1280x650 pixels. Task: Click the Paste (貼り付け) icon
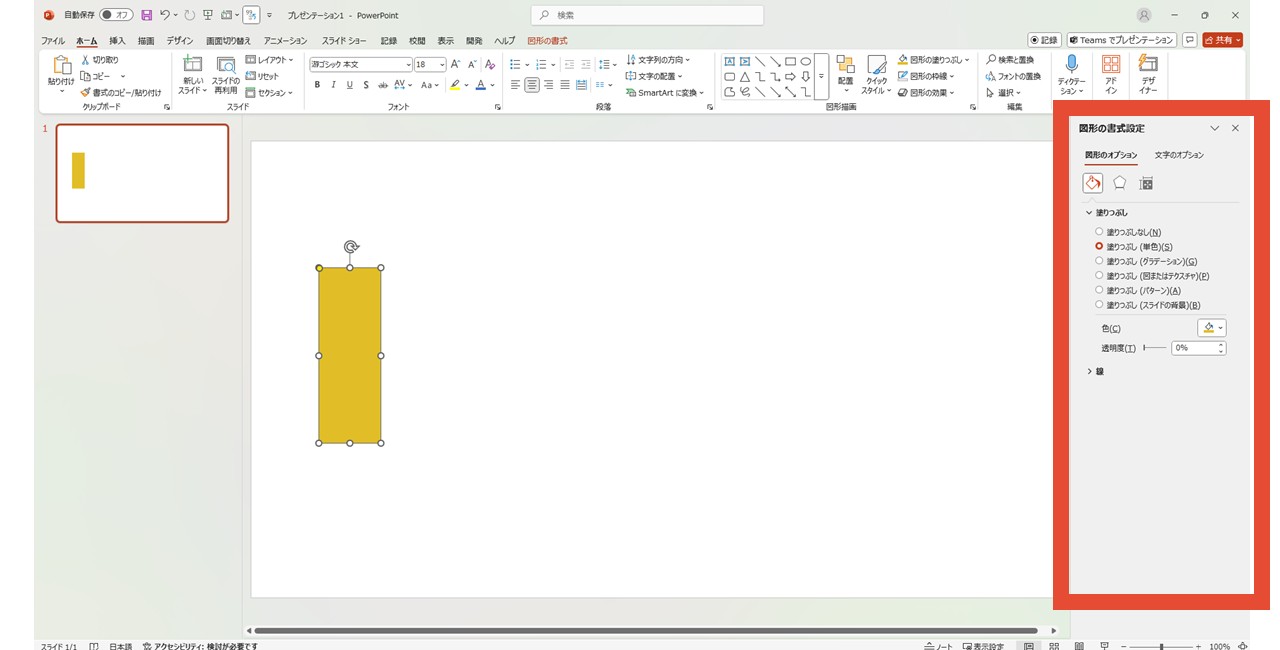[61, 65]
